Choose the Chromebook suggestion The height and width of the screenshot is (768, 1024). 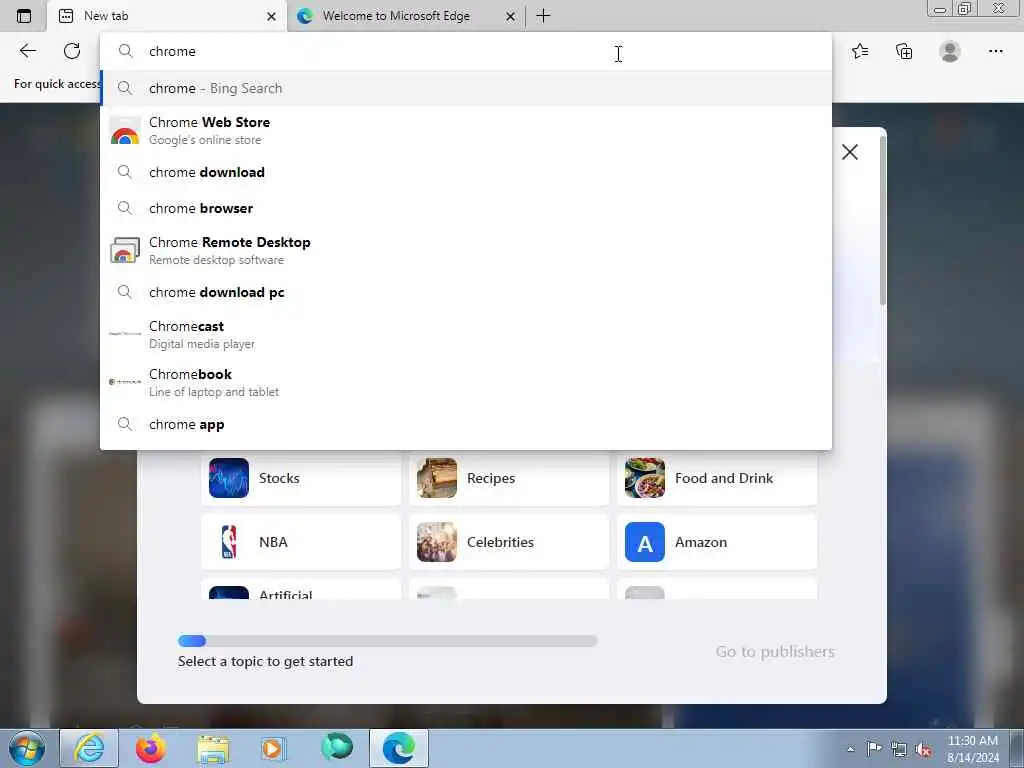[466, 382]
